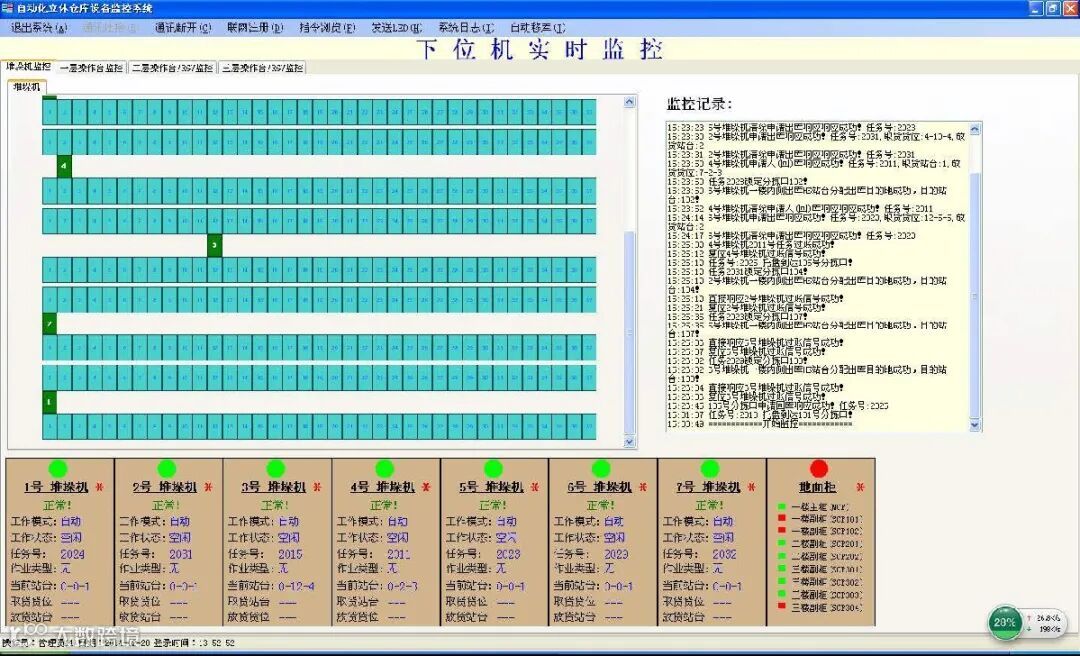Click the green status light of 5号堆垛机
This screenshot has width=1080, height=656.
pyautogui.click(x=493, y=469)
